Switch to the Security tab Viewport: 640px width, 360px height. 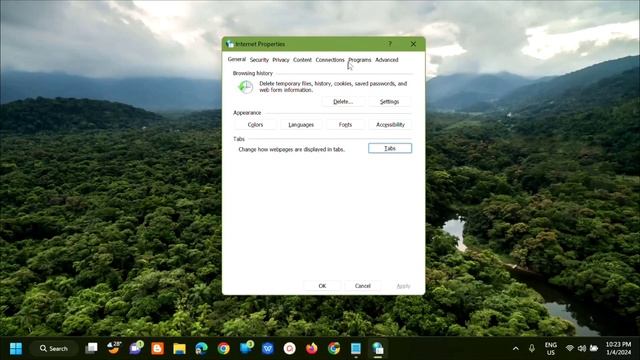tap(259, 60)
